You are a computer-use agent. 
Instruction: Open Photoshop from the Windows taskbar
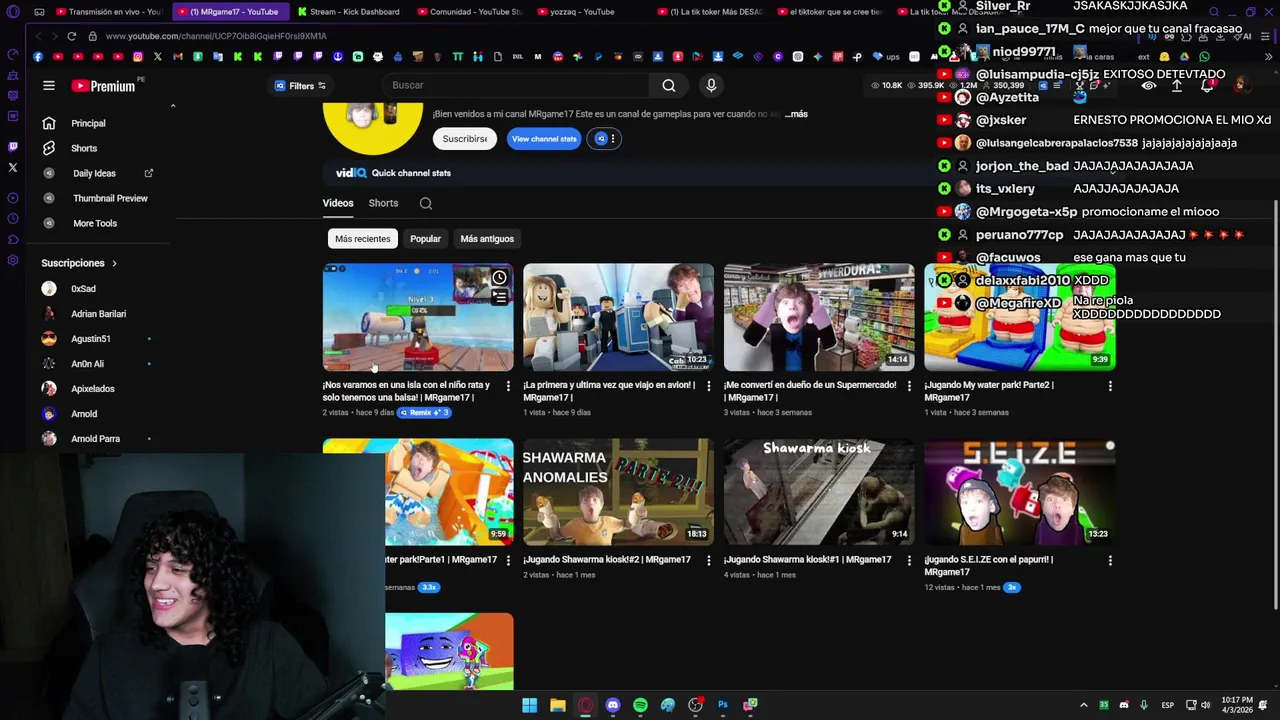(723, 705)
